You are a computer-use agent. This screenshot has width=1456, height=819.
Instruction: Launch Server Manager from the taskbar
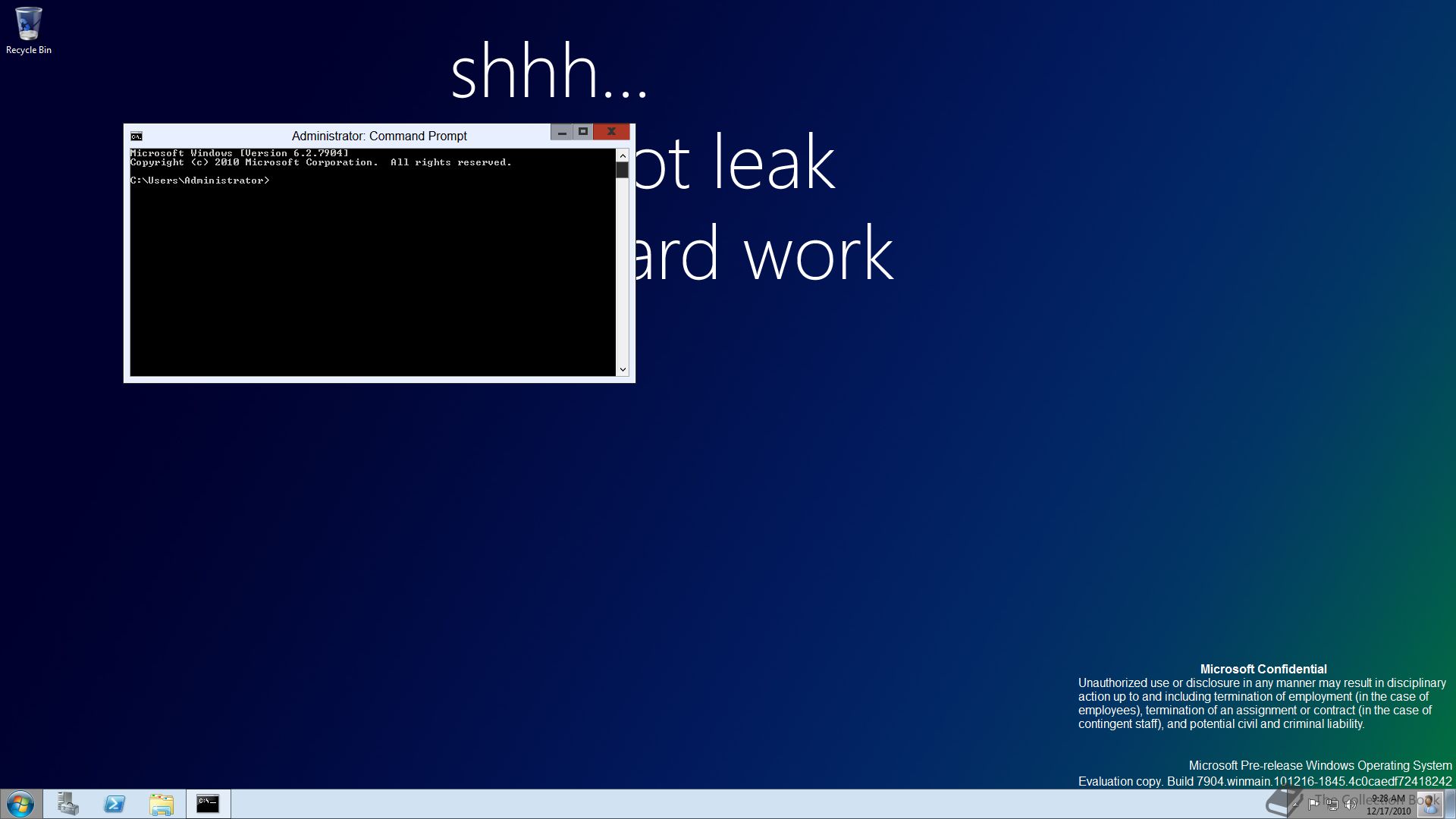68,804
